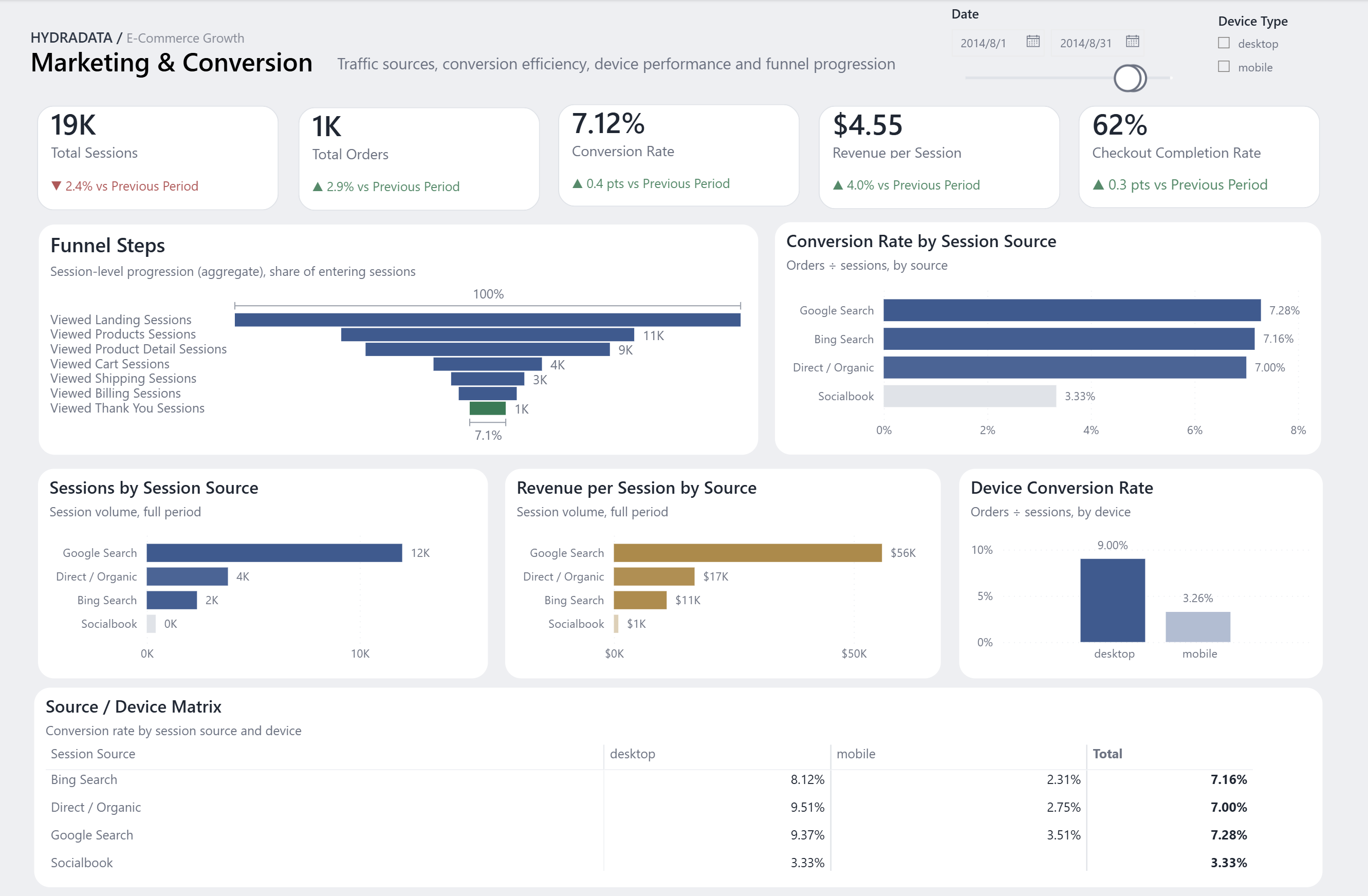Viewport: 1368px width, 896px height.
Task: Select Bing Search 7.16% conversion rate bar
Action: 1069,339
